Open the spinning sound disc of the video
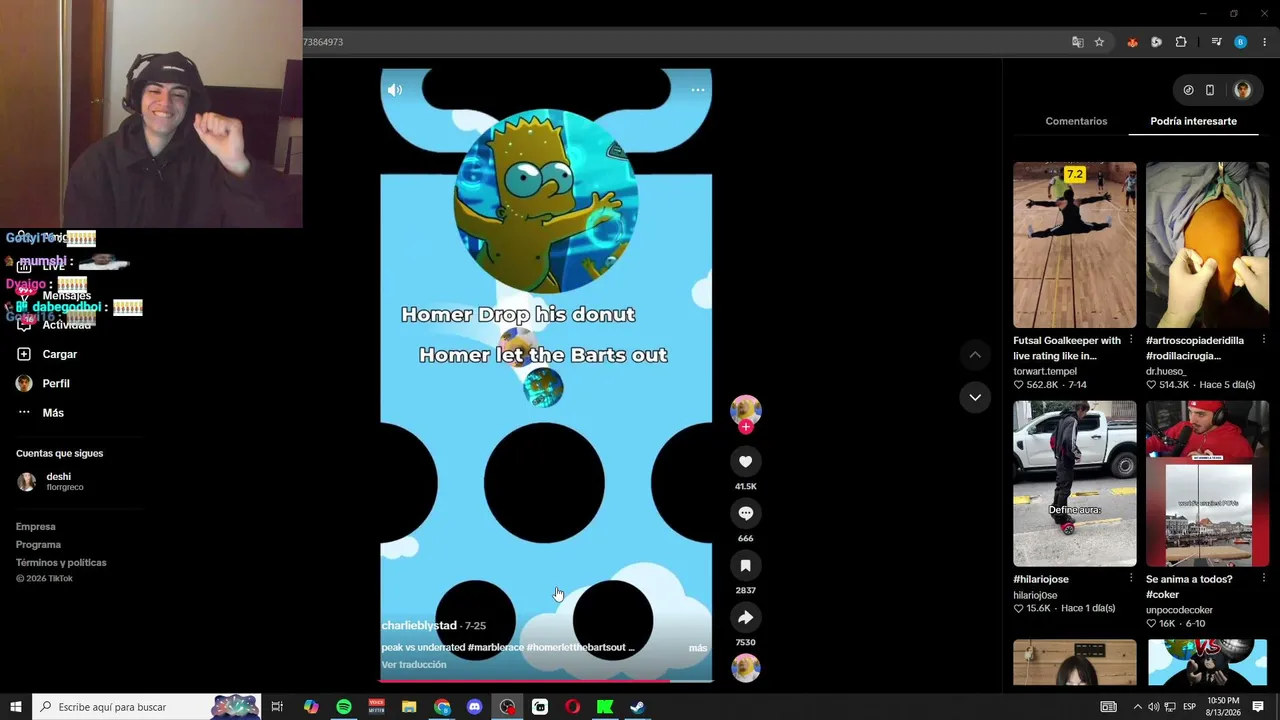 [x=745, y=667]
